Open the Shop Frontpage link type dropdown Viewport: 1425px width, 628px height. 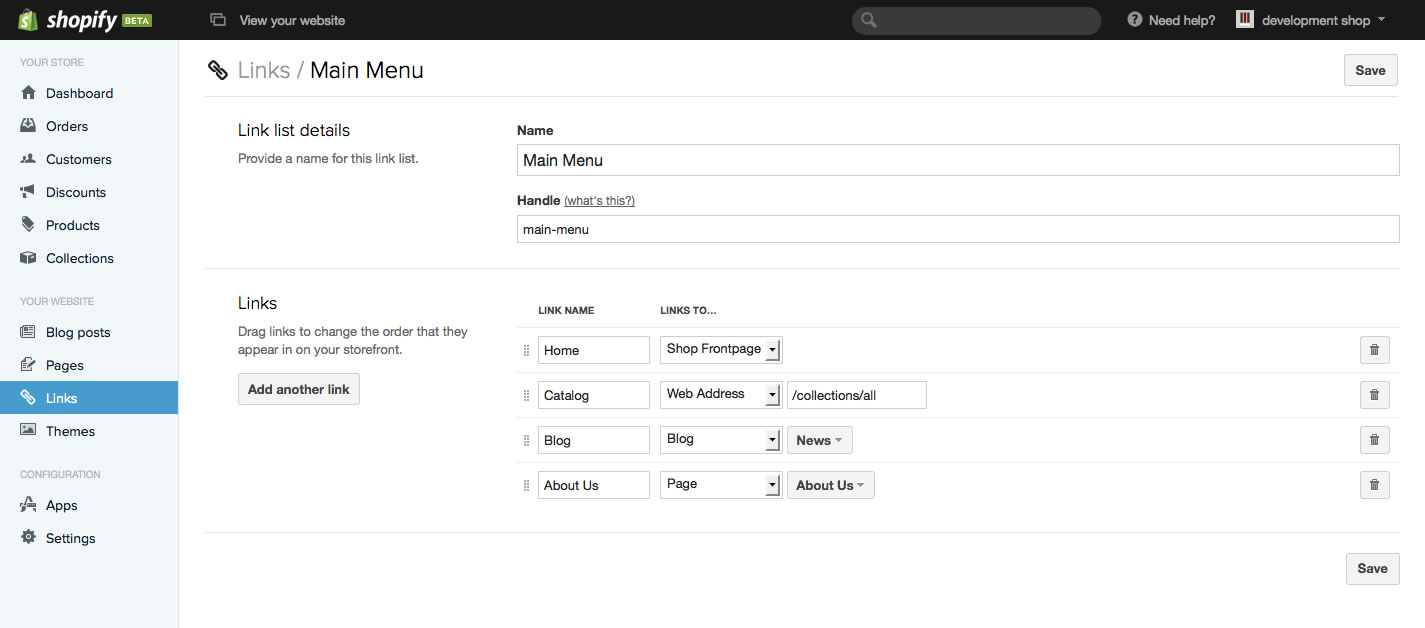click(x=720, y=349)
